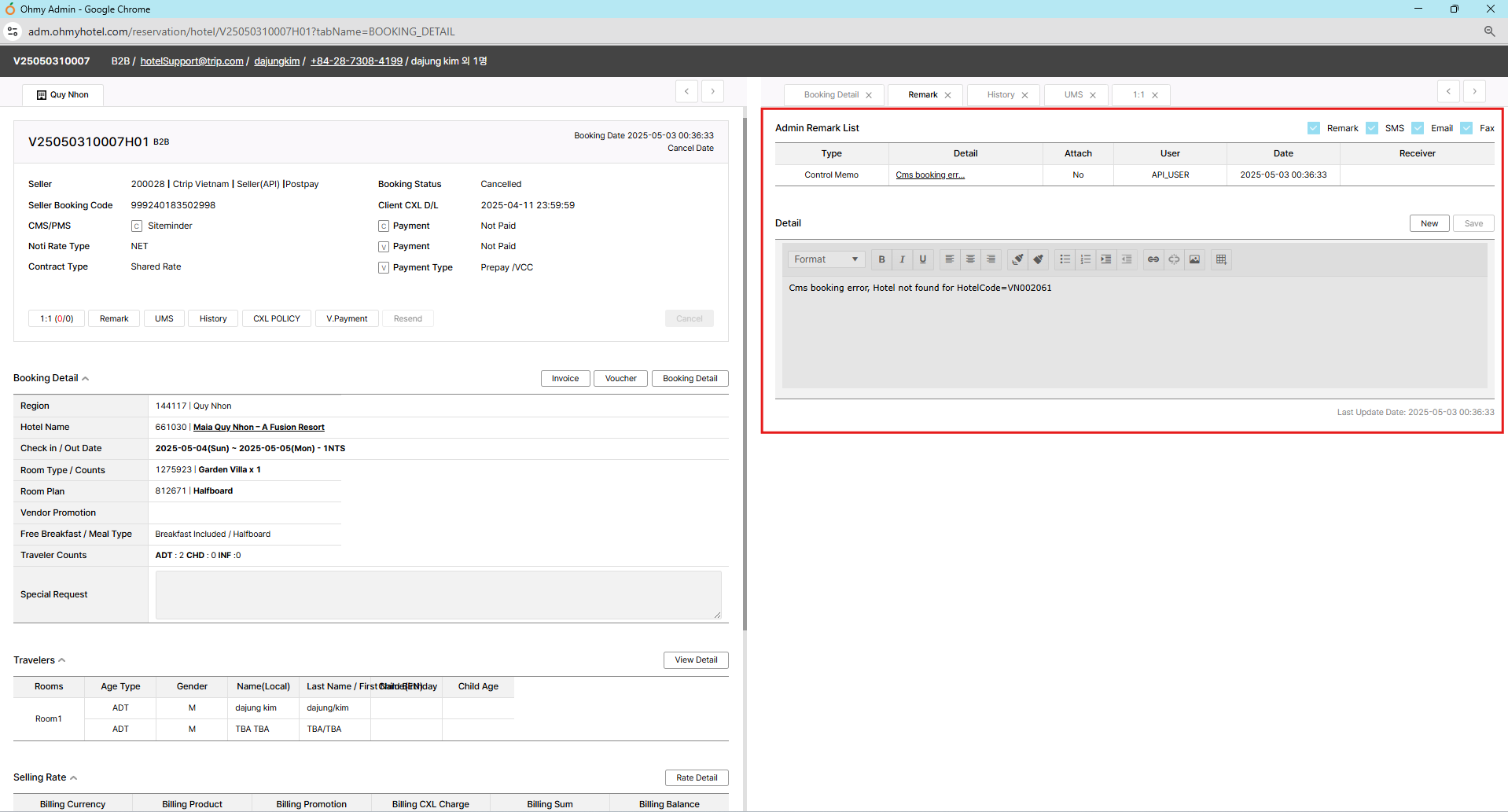Open the UMS tab
1508x812 pixels.
click(1073, 95)
